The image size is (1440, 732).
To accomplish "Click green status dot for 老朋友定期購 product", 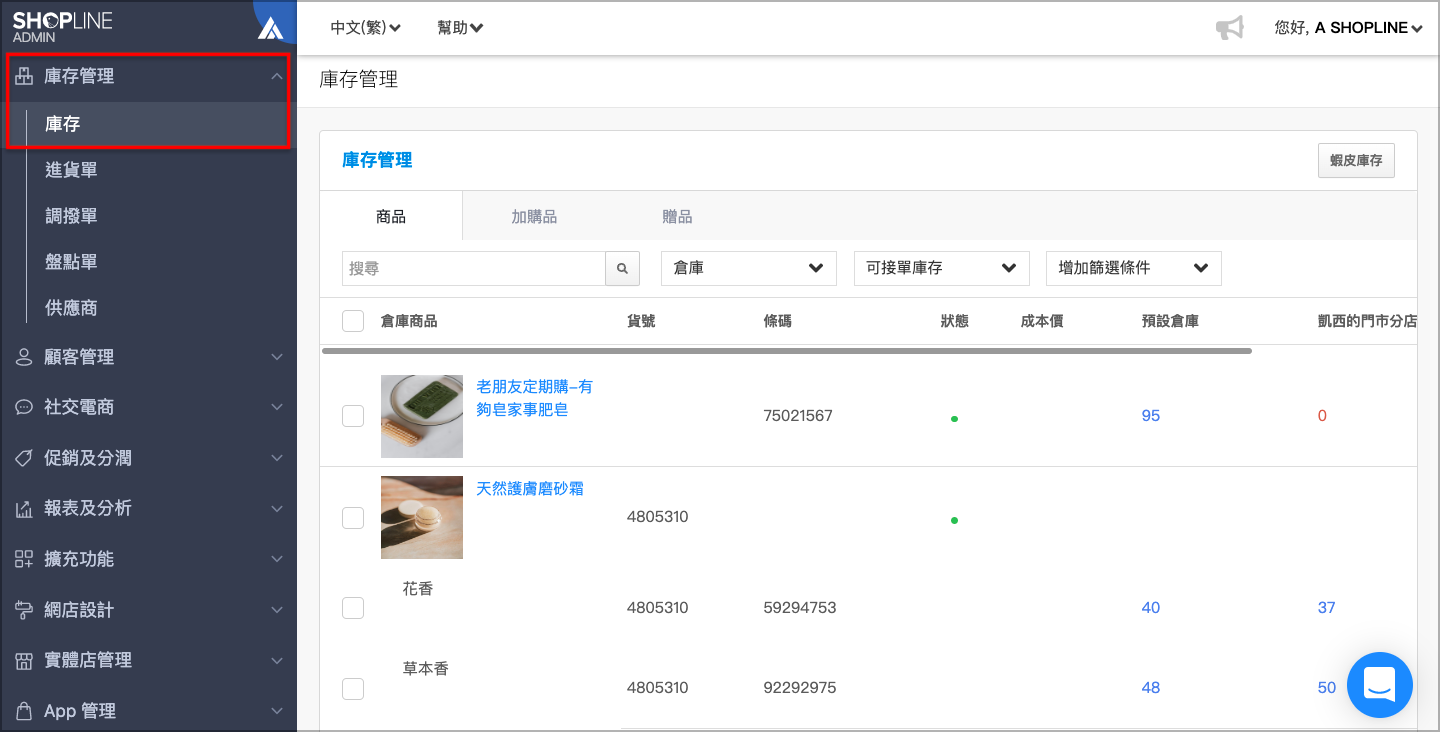I will coord(954,419).
